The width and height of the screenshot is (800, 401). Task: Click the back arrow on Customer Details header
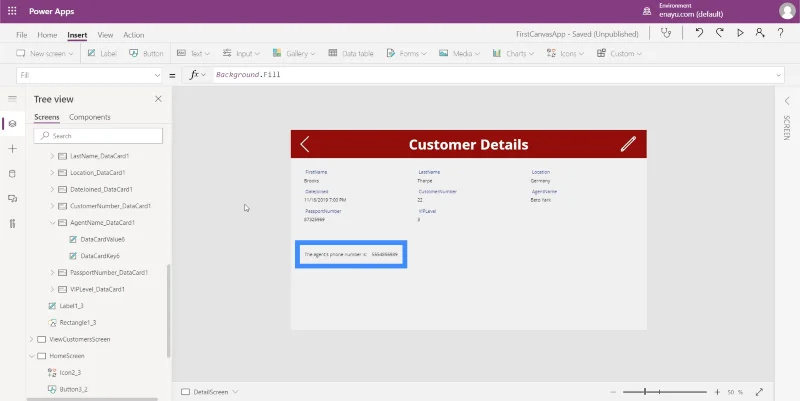pyautogui.click(x=305, y=144)
